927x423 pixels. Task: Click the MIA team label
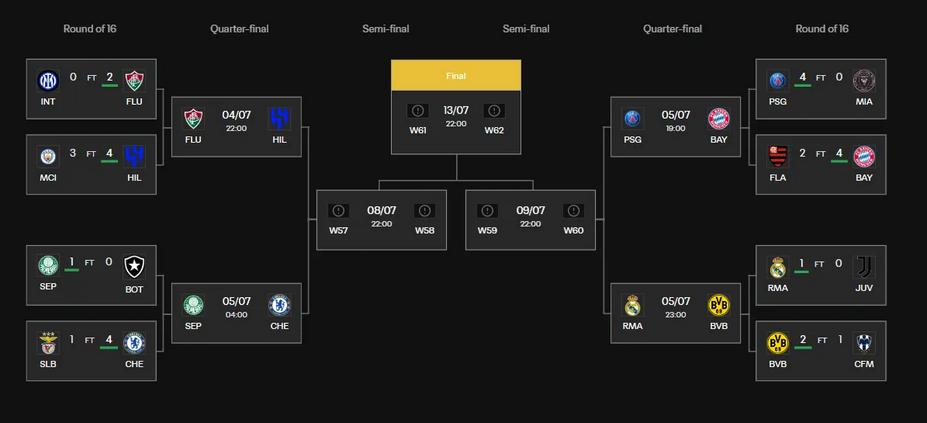coord(864,101)
